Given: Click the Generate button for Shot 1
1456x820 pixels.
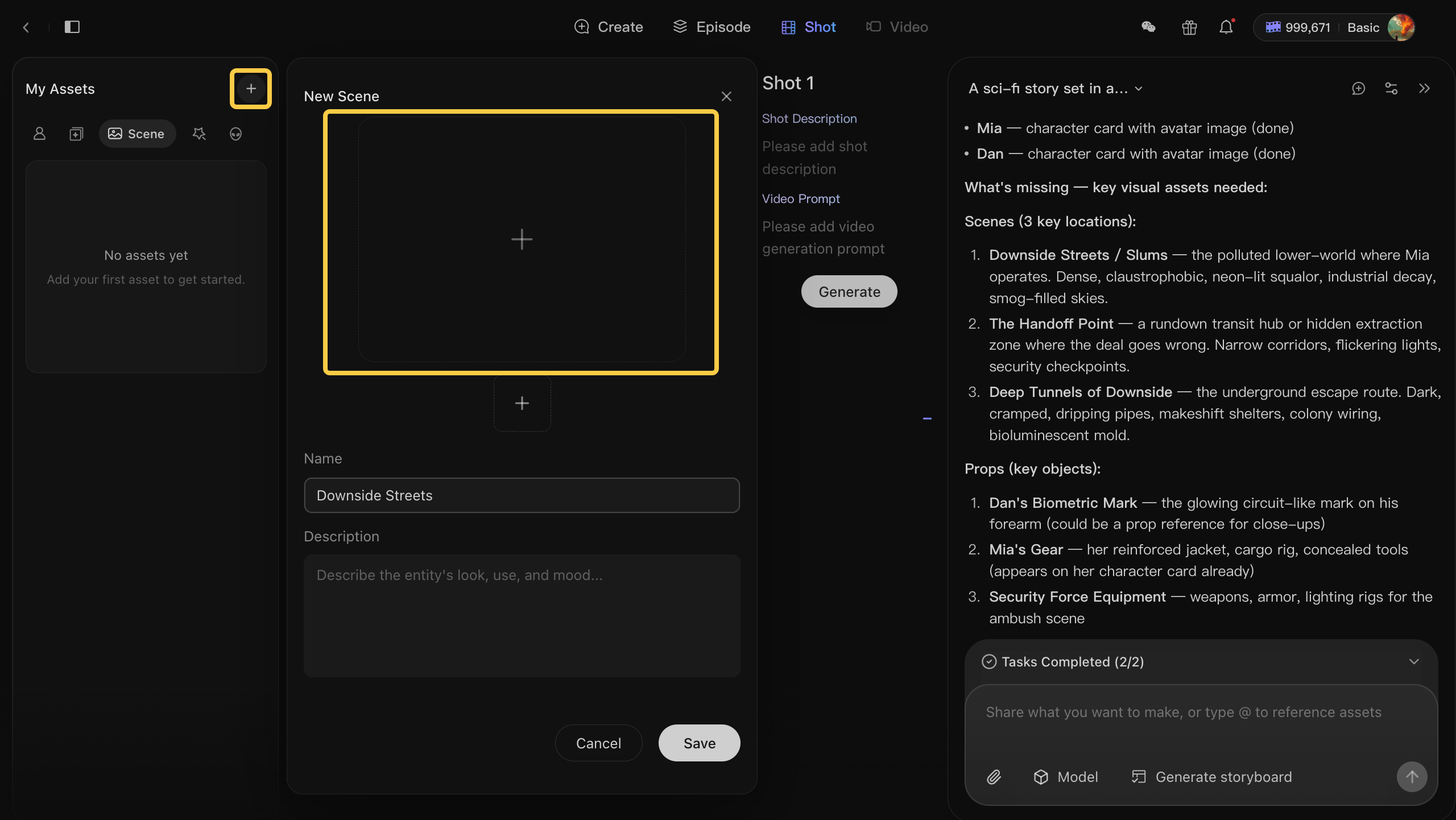Looking at the screenshot, I should [x=849, y=292].
